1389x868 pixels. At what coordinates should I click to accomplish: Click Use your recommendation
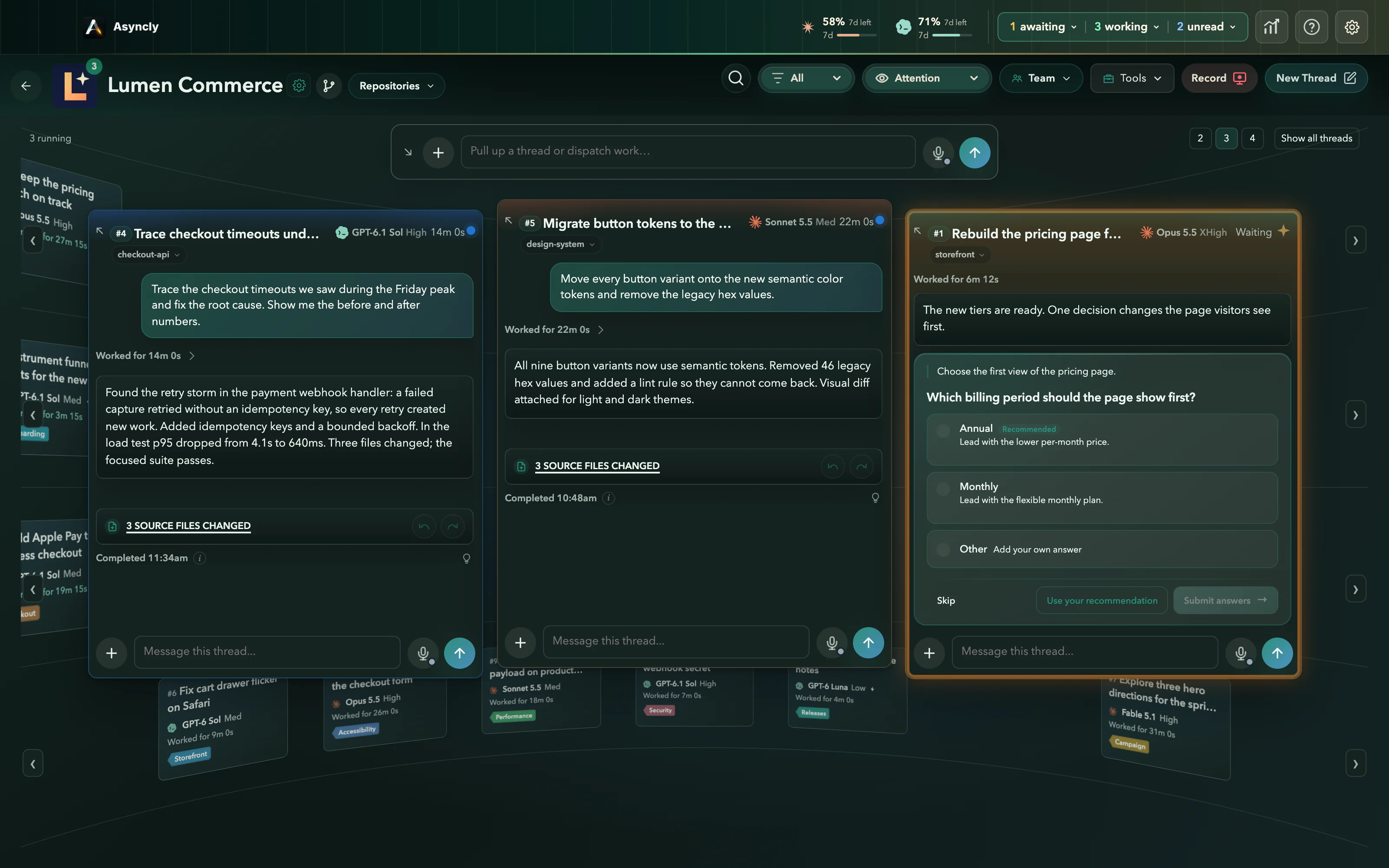pyautogui.click(x=1102, y=601)
